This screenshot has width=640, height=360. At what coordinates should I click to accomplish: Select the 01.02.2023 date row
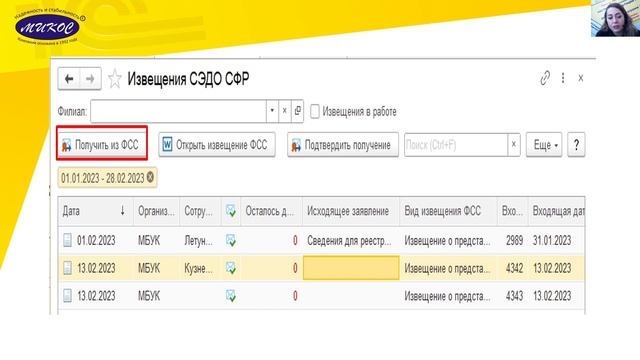(321, 240)
